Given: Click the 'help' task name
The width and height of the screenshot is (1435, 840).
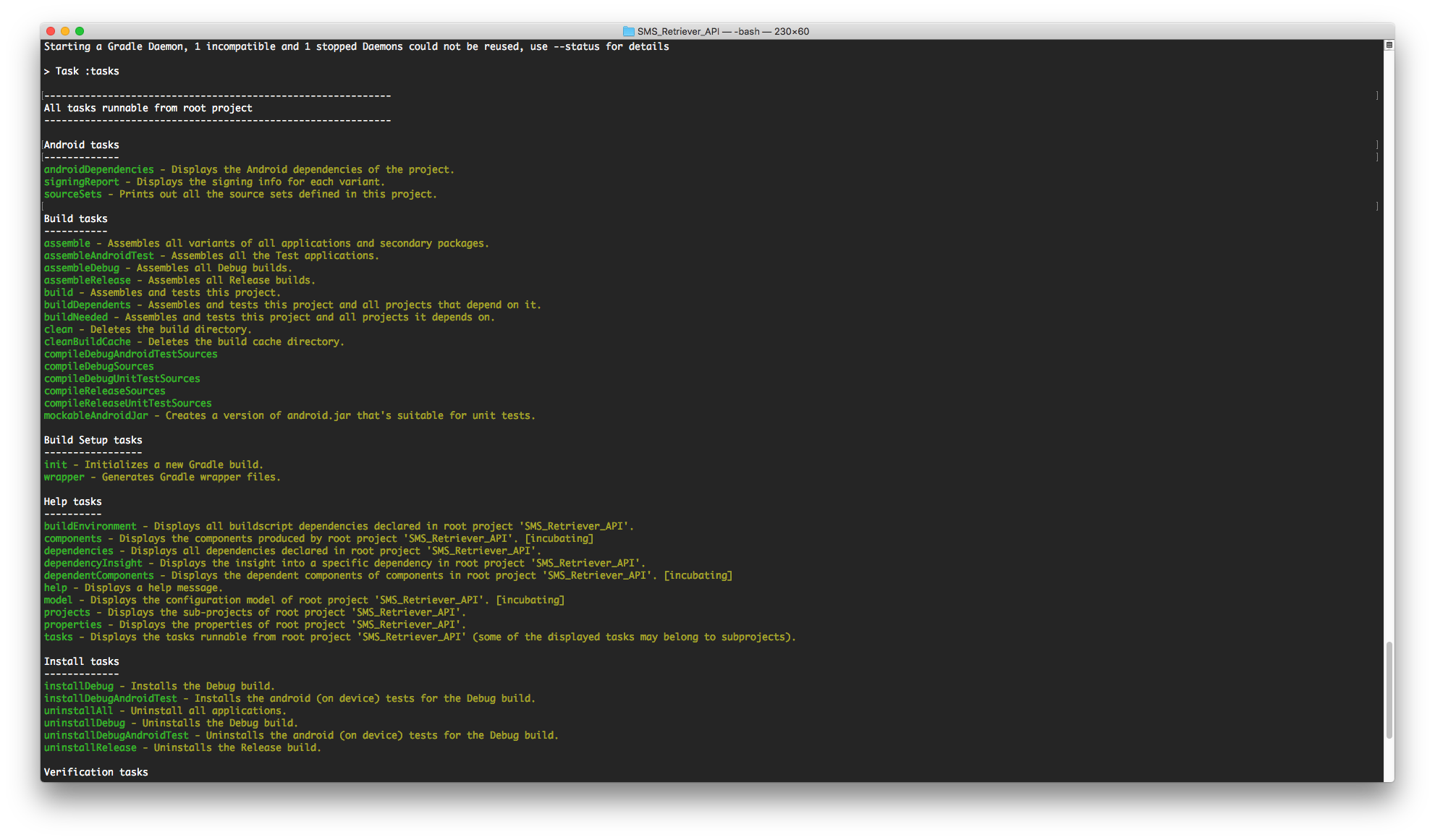Looking at the screenshot, I should [56, 587].
